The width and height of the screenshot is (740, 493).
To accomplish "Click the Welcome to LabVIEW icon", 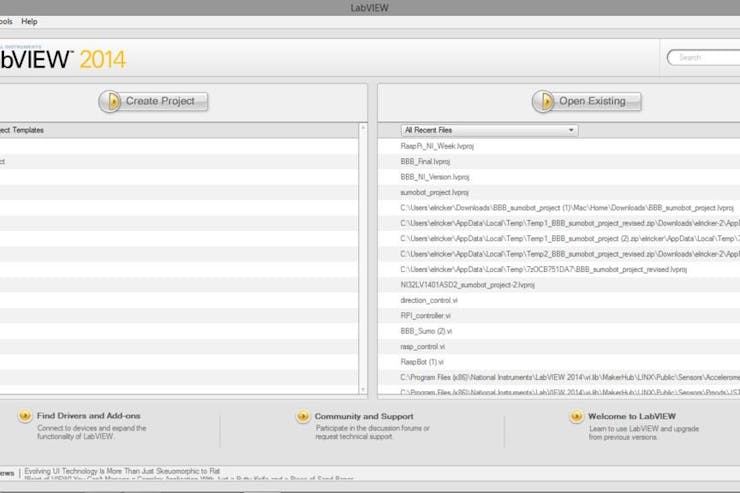I will [x=576, y=417].
